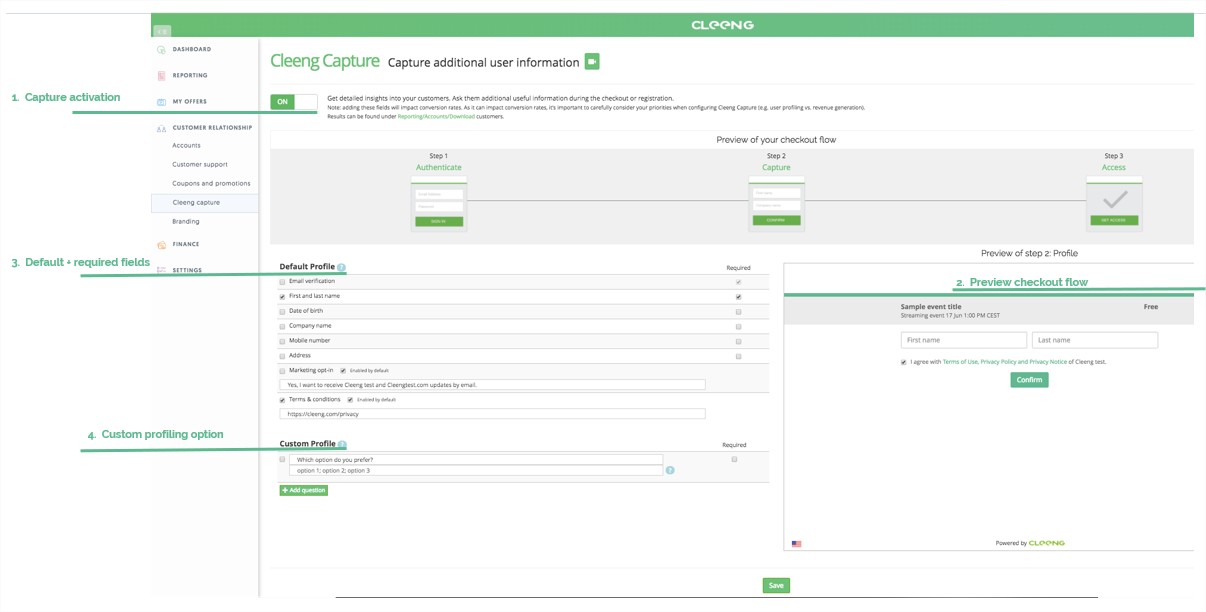
Task: Open the Custom Profile help icon
Action: (x=342, y=444)
